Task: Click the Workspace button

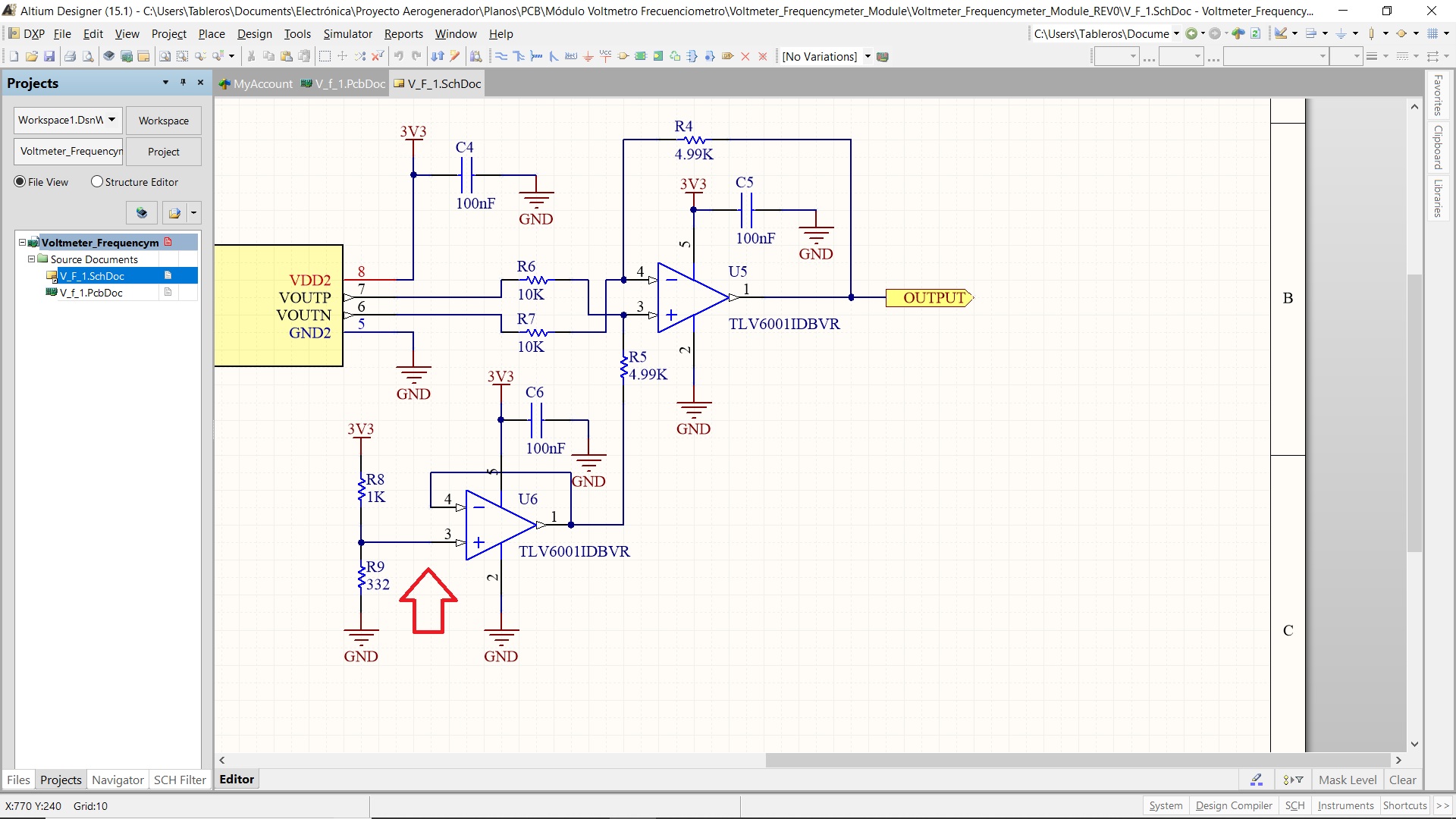Action: [x=164, y=121]
